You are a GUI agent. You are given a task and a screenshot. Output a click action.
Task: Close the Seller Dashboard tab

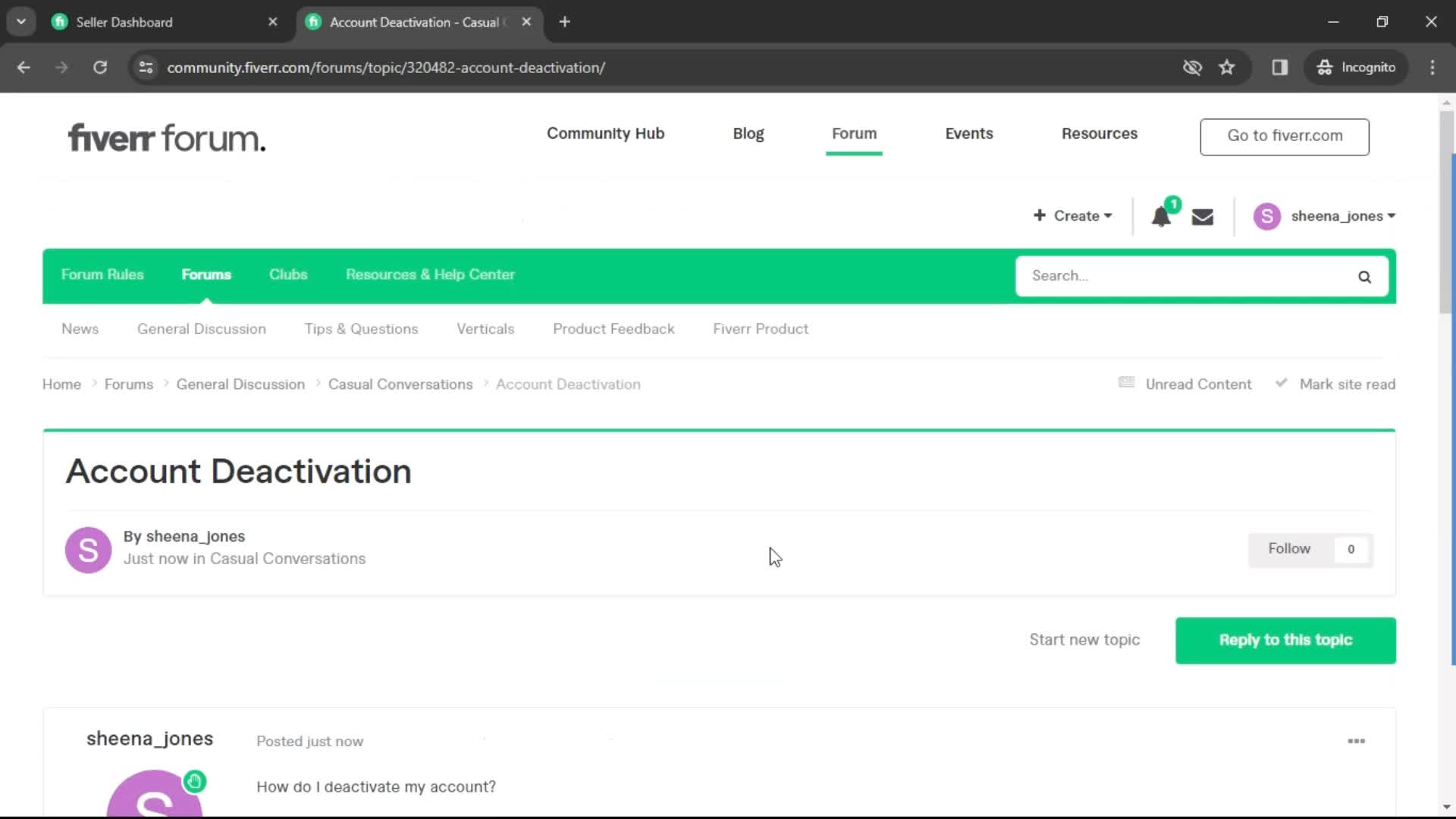(x=273, y=22)
